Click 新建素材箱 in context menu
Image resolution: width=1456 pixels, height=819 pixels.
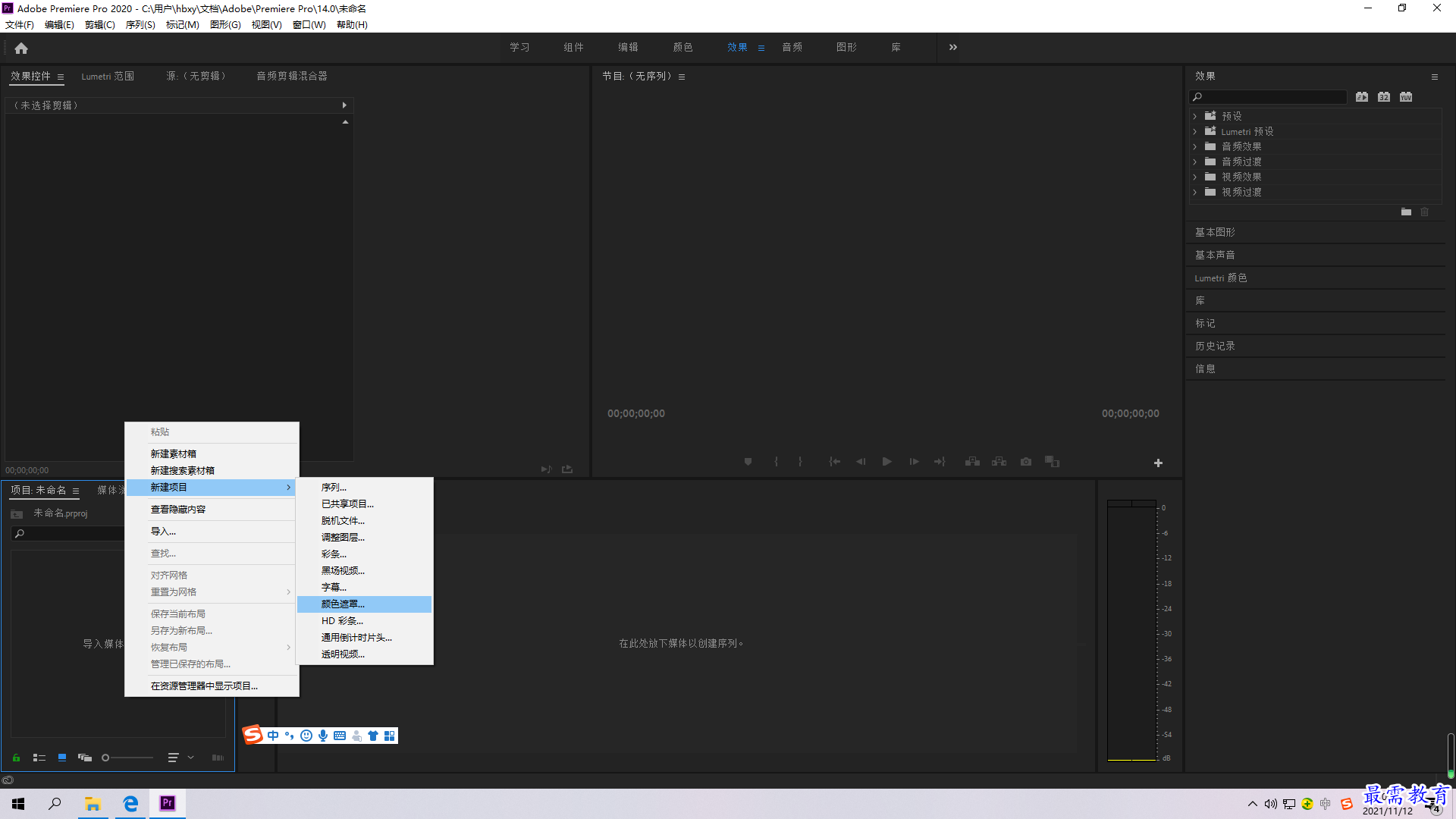(x=212, y=454)
